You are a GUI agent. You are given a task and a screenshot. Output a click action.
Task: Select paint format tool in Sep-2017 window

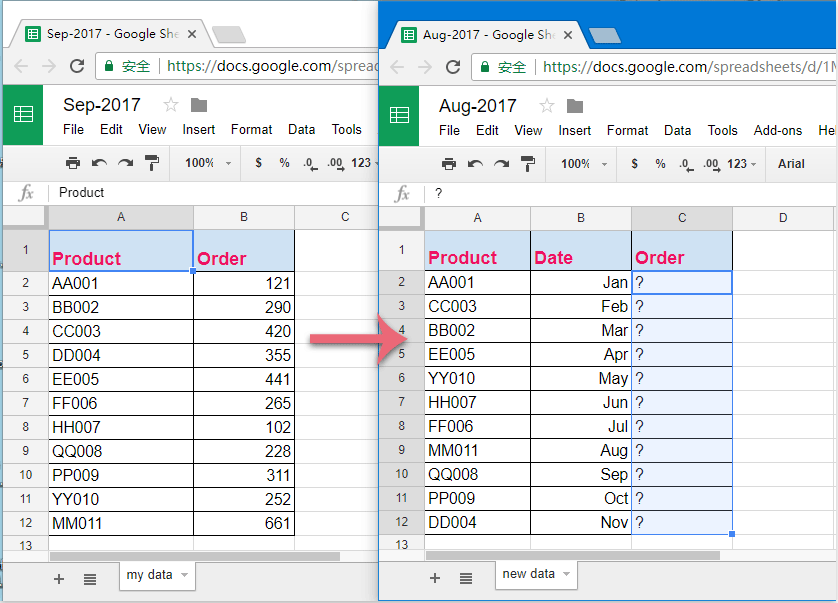[x=151, y=163]
